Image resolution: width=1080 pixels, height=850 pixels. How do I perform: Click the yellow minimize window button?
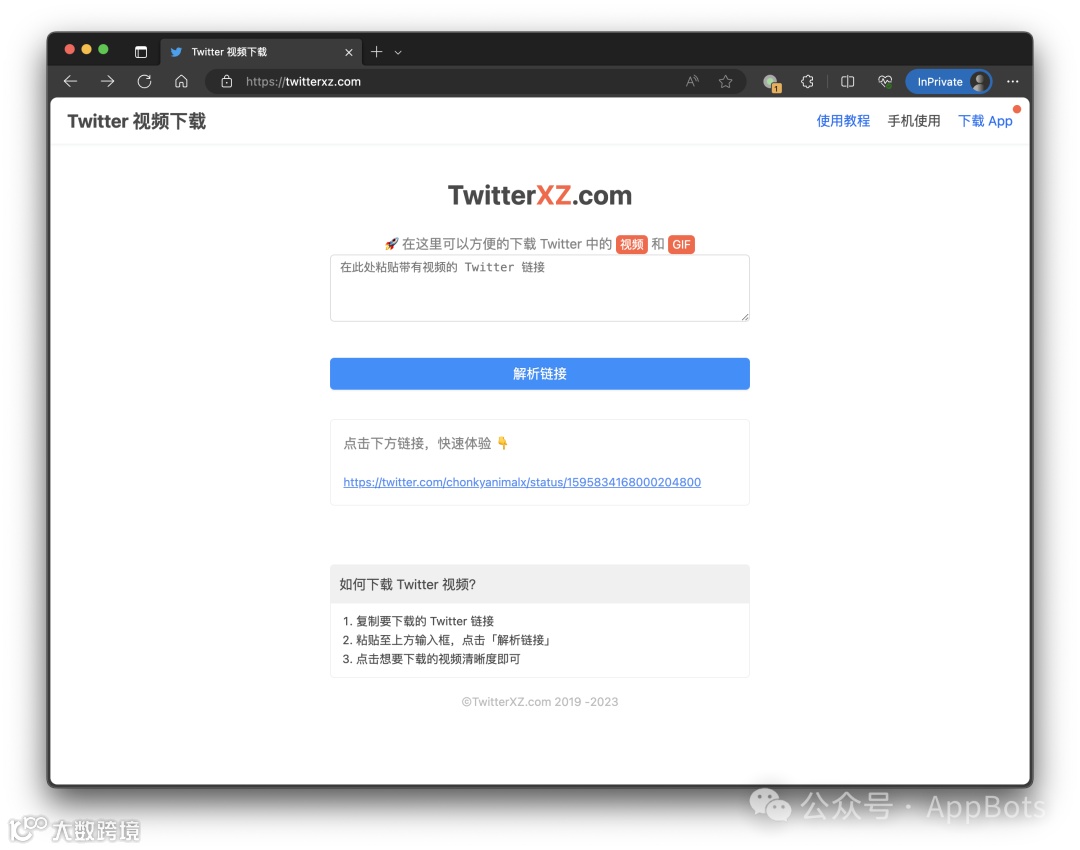coord(86,49)
